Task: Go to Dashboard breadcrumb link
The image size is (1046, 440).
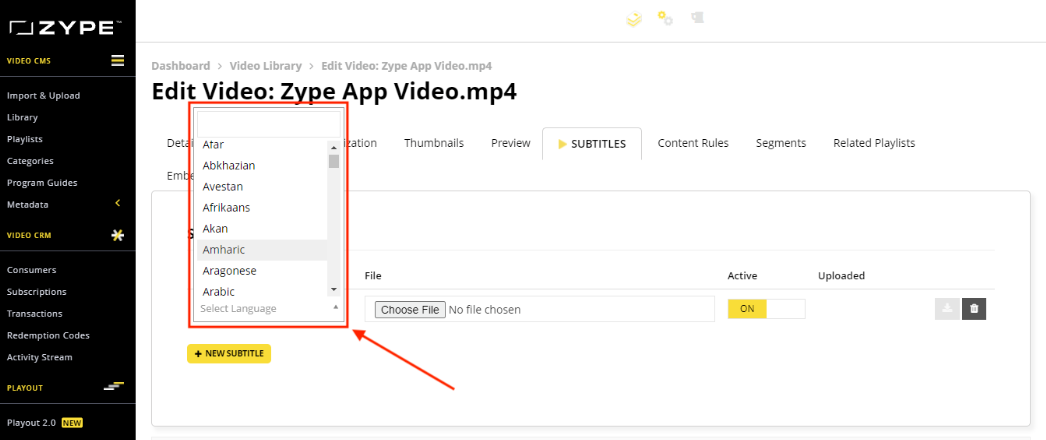Action: pos(180,65)
